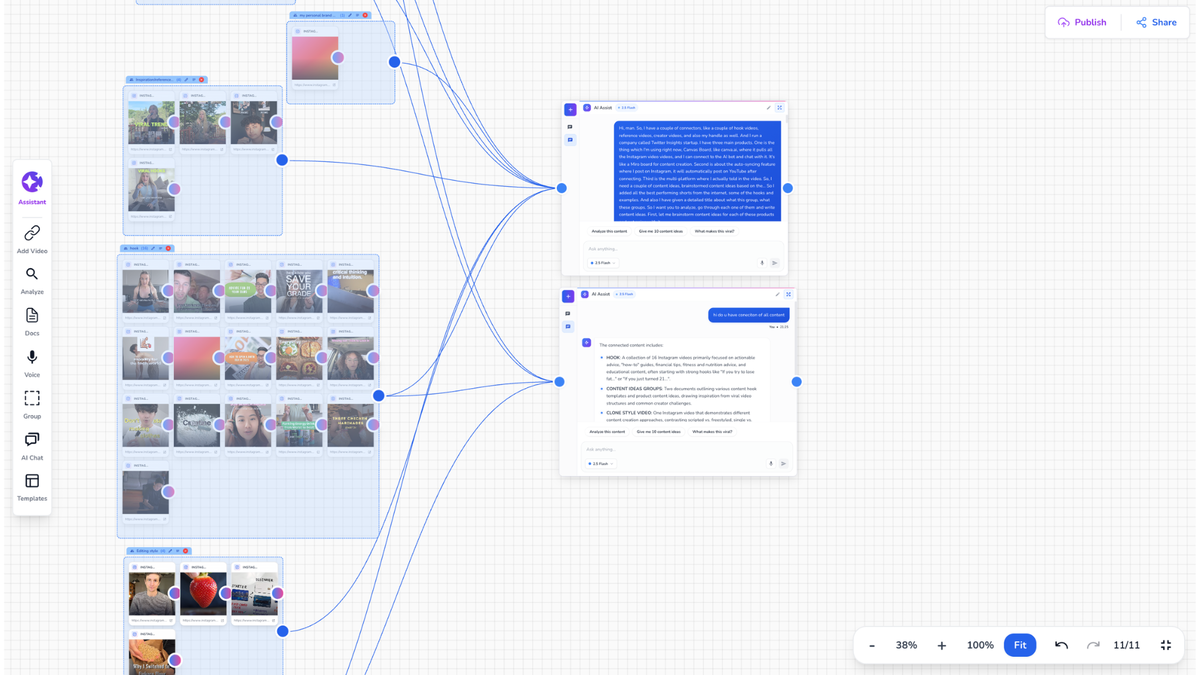Click 2.5 Flash badge in upper AI header
Screen dimensions: 1200x675
626,108
